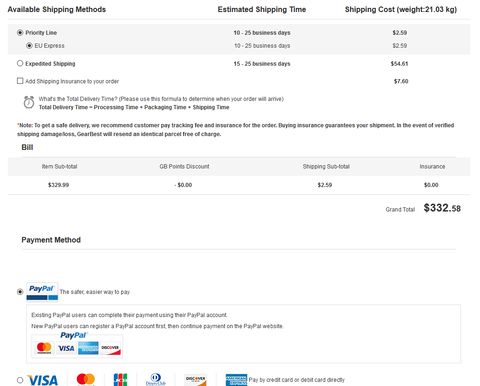The height and width of the screenshot is (386, 480).
Task: Select Expedited Shipping radio button
Action: (x=20, y=63)
